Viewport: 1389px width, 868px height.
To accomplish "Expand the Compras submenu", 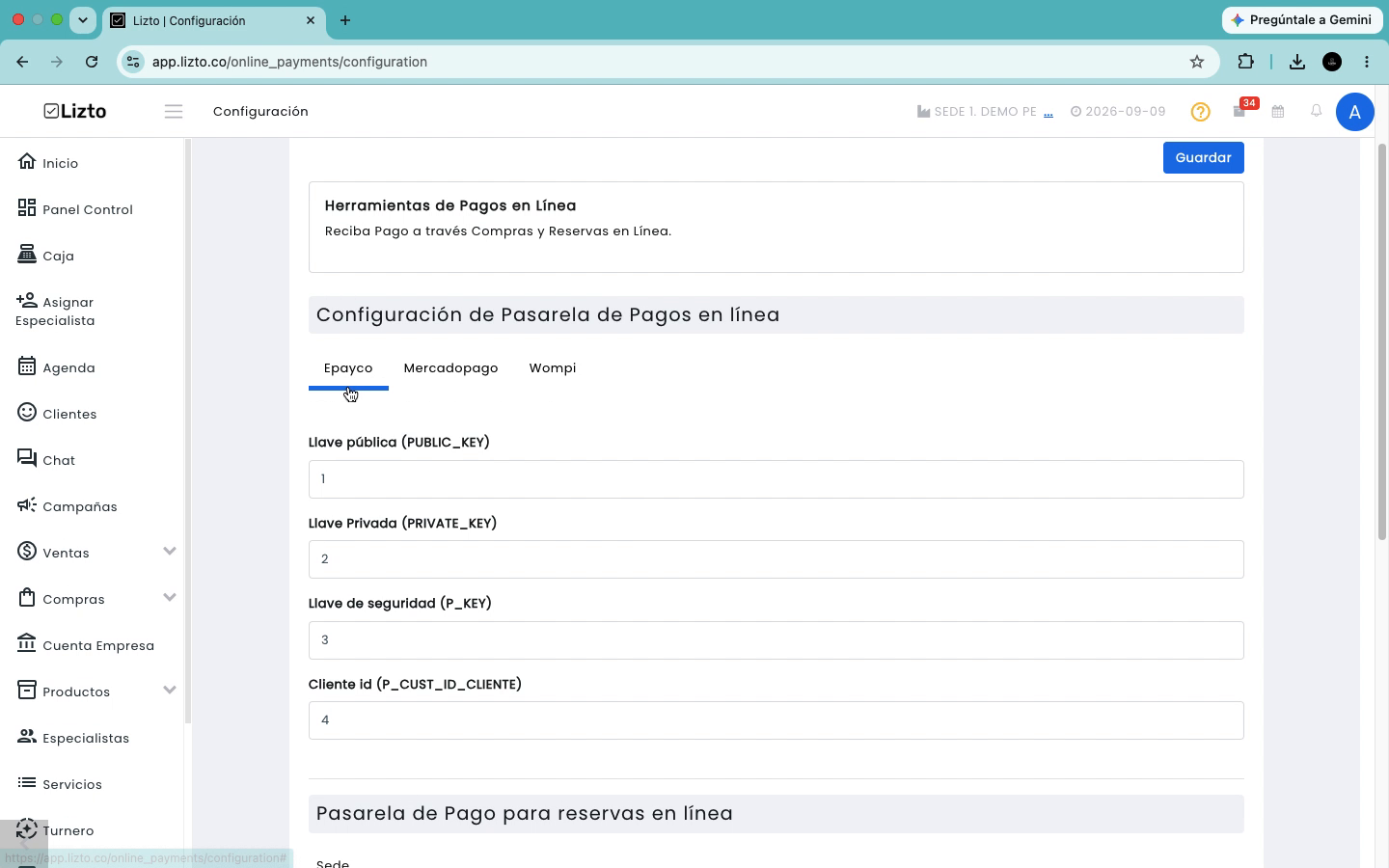I will (x=170, y=597).
